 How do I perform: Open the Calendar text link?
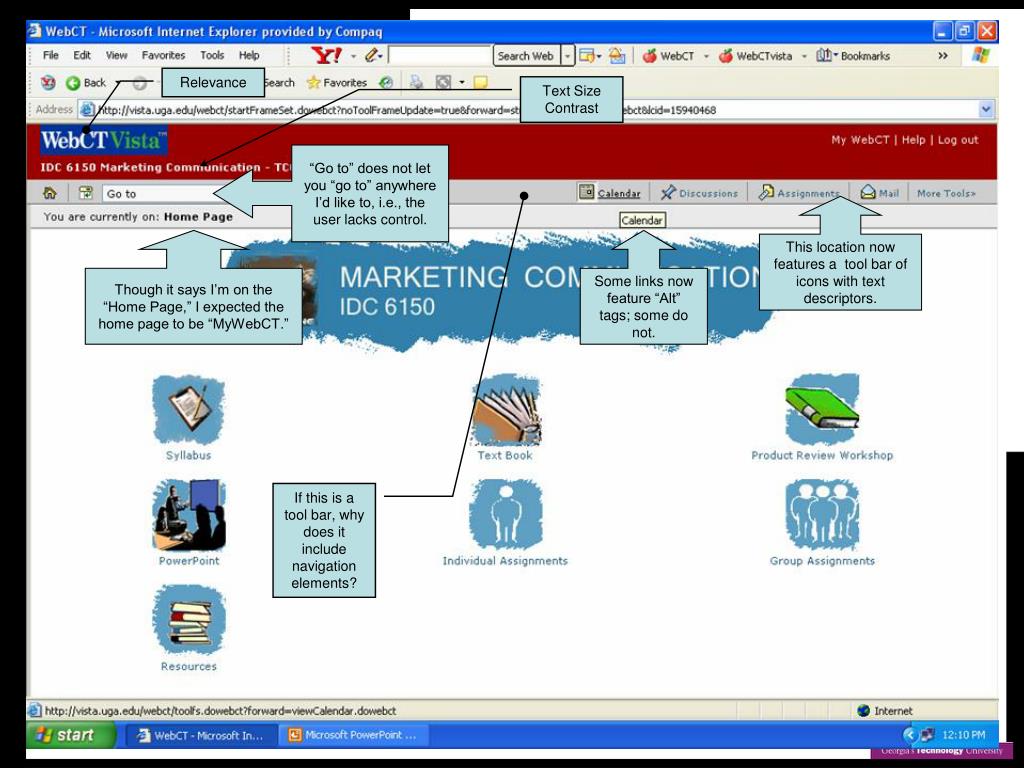click(618, 193)
